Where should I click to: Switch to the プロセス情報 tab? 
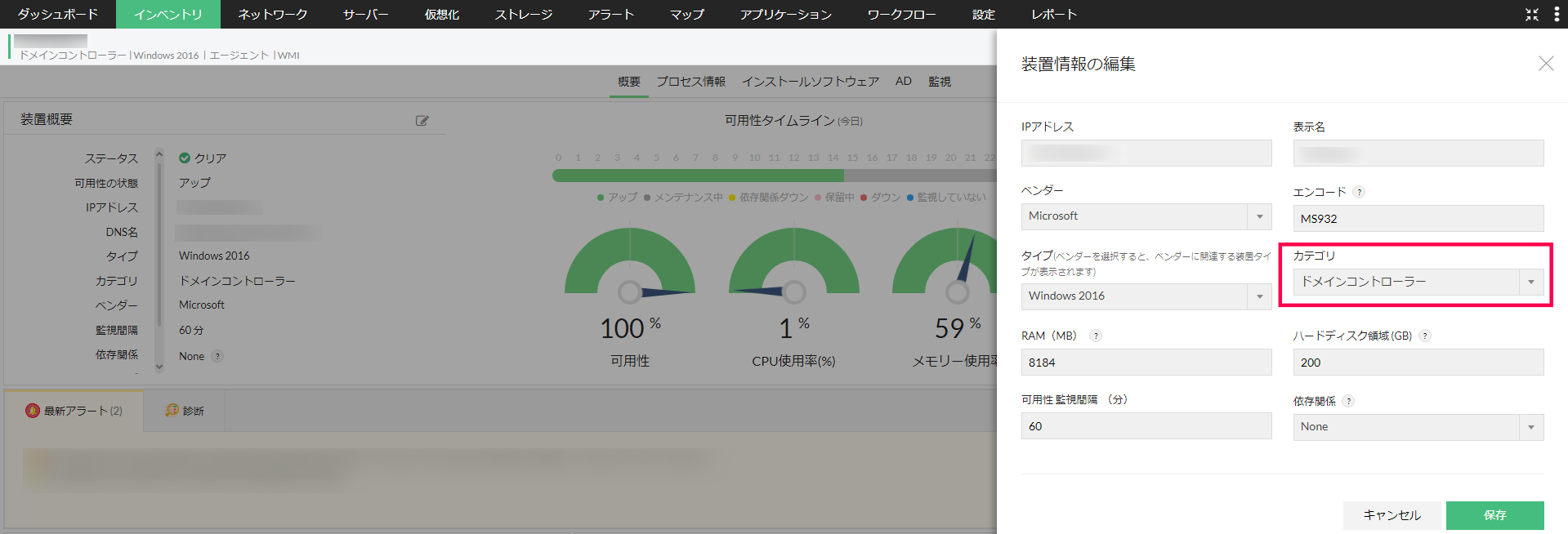(x=691, y=82)
